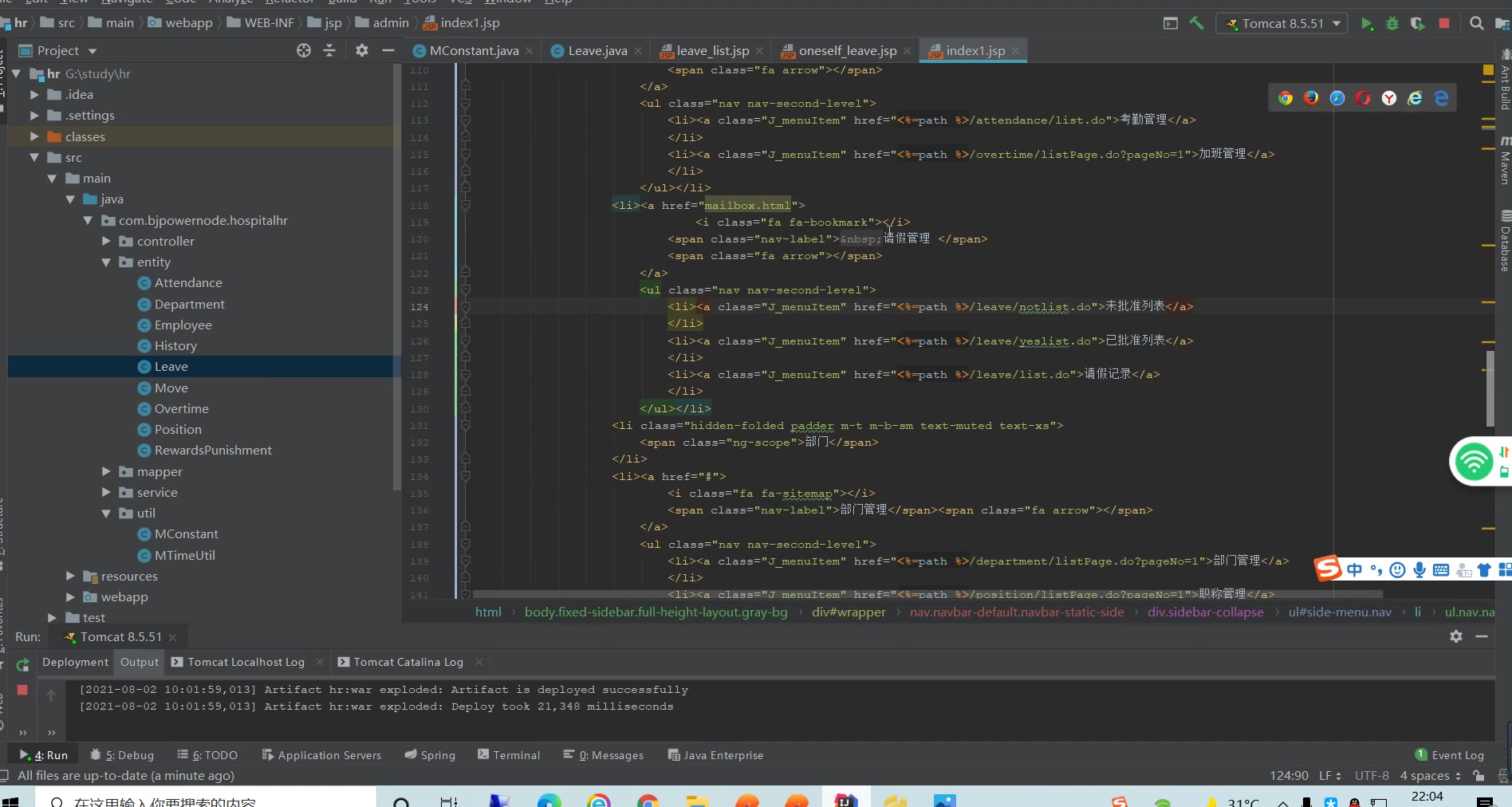This screenshot has height=807, width=1512.
Task: Open in Firefox browser icon in editor
Action: coord(1311,98)
